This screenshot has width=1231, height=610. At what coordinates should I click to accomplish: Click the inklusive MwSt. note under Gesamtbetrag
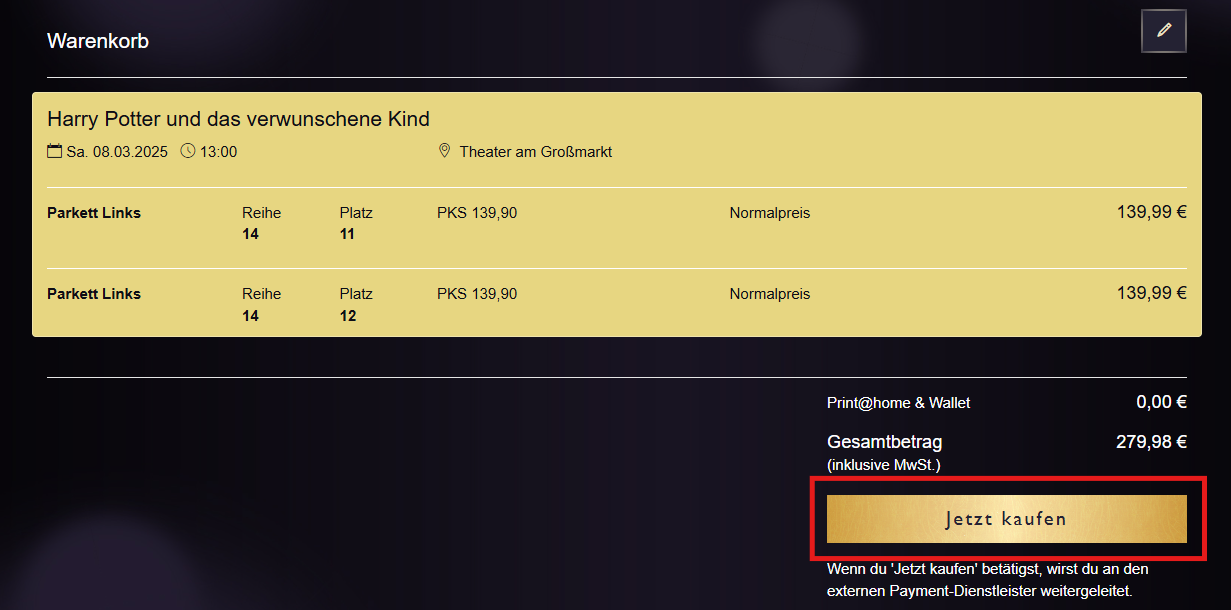(x=885, y=464)
